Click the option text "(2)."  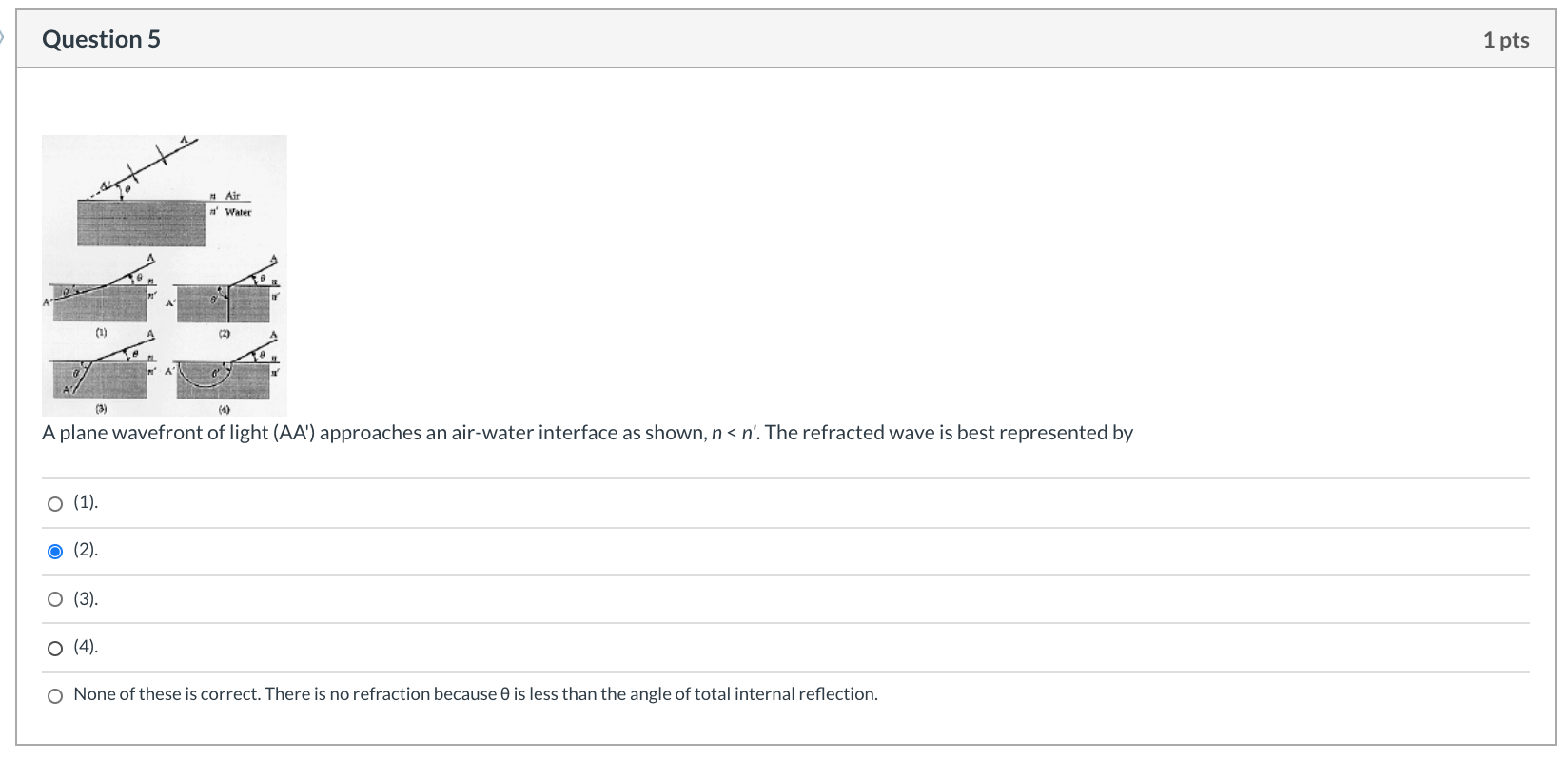tap(87, 551)
